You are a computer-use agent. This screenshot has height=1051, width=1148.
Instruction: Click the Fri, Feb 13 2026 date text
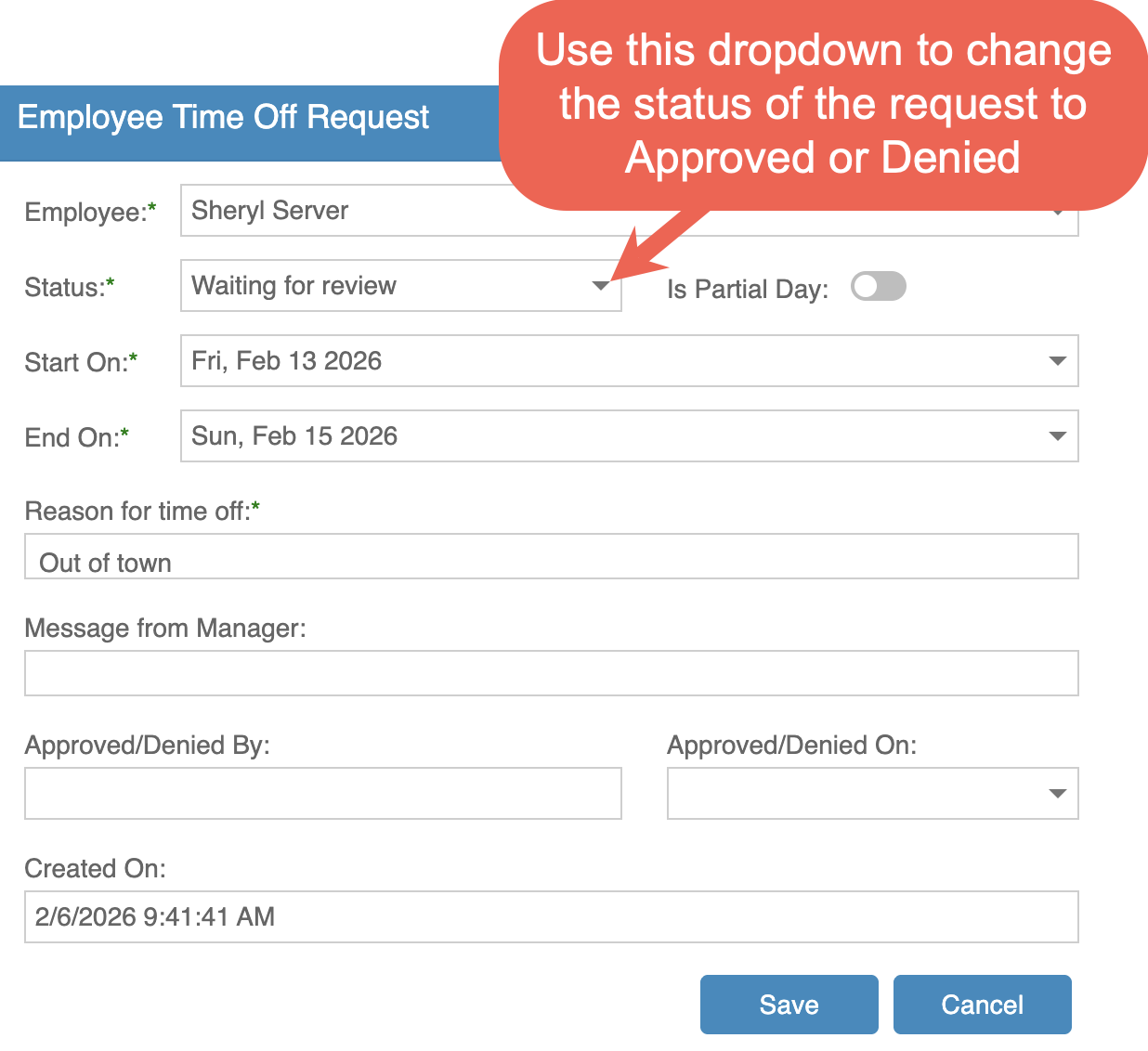tap(287, 361)
